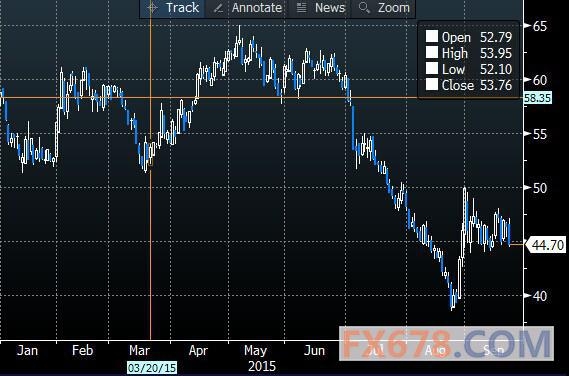Click the FX678.COM watermark link

[x=446, y=343]
